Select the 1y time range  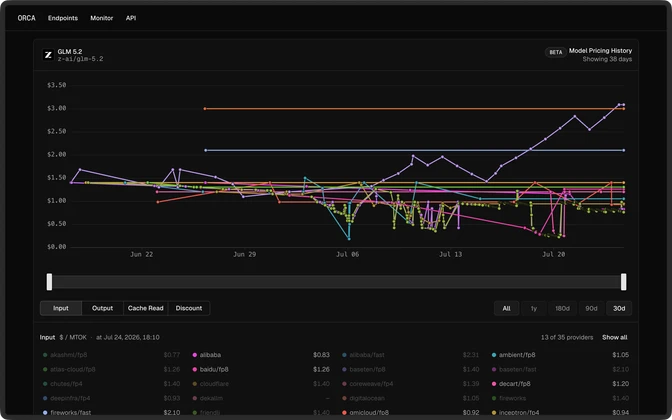coord(534,309)
